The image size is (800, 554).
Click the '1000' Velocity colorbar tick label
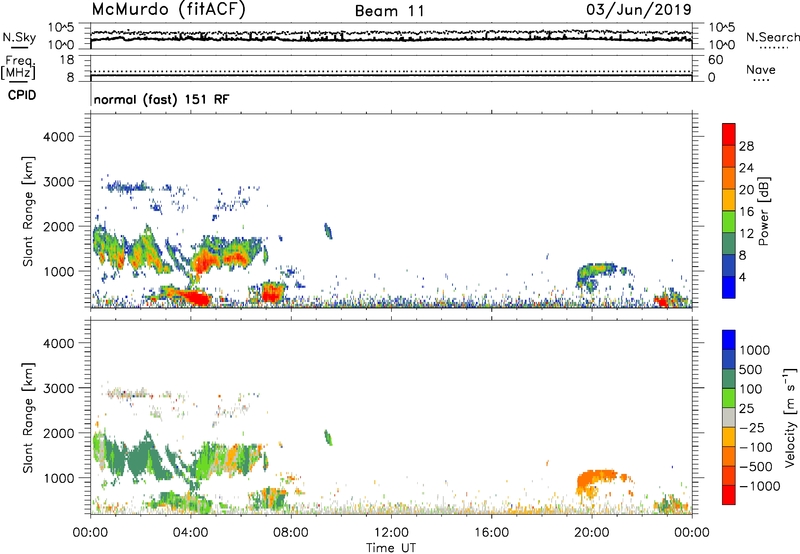[x=755, y=350]
